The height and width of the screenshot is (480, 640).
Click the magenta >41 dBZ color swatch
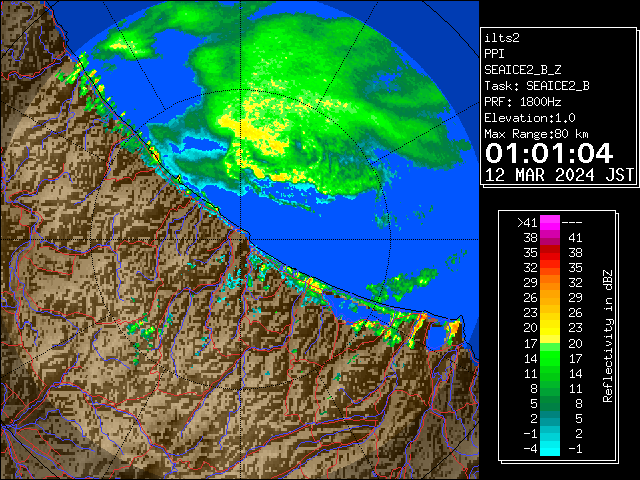(550, 222)
